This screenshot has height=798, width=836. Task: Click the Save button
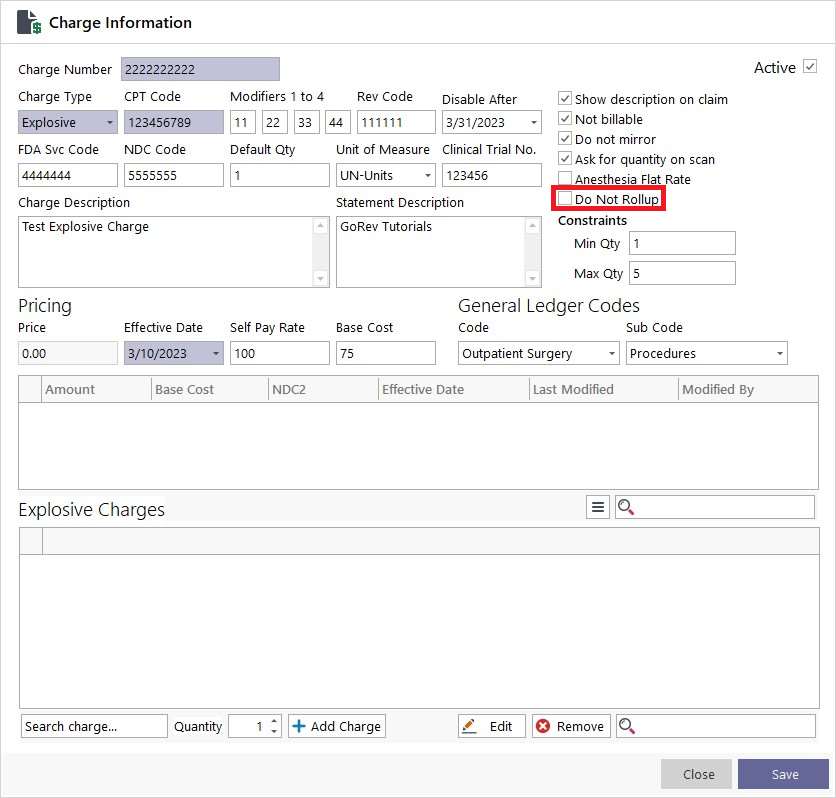pos(783,774)
